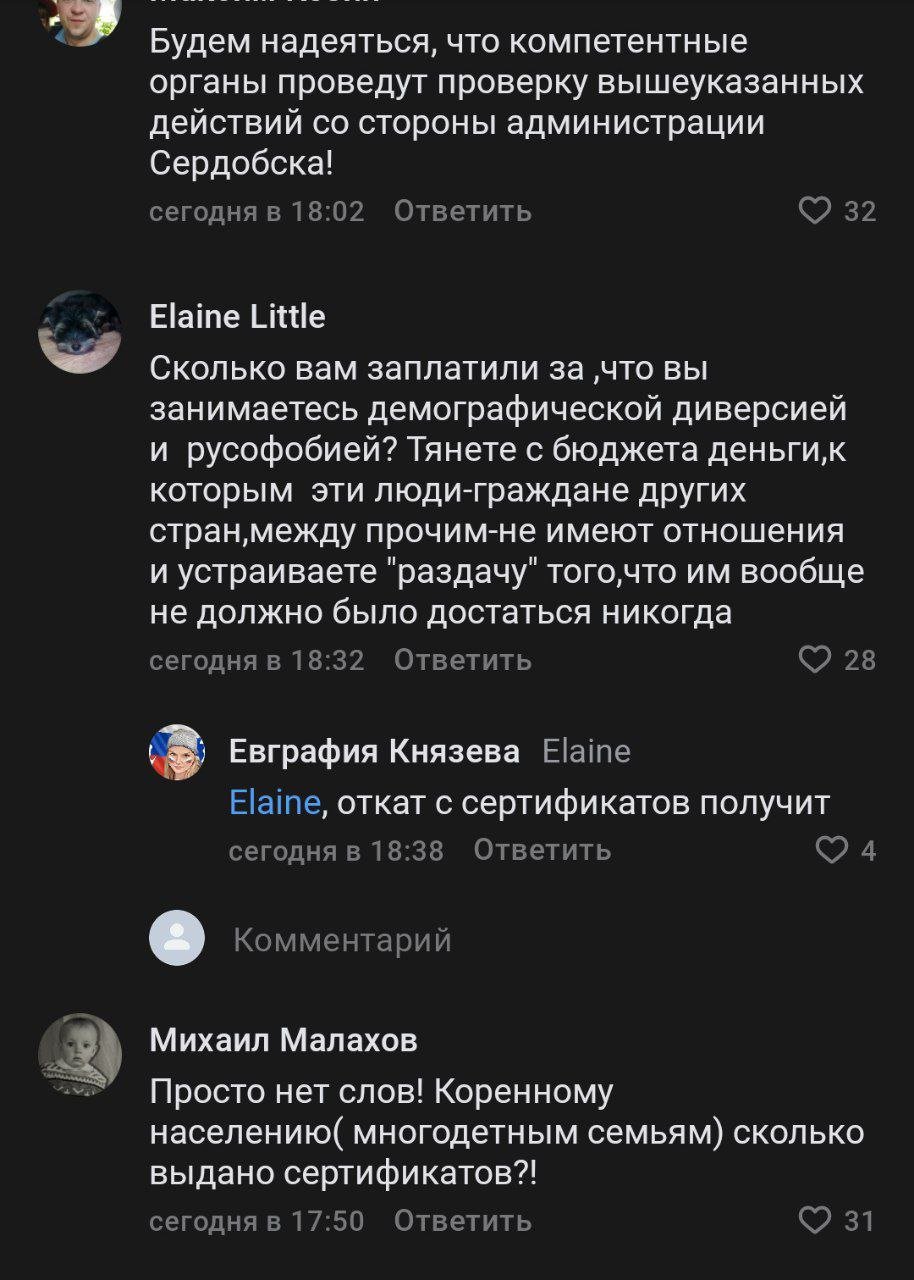Open Евграфия Князева's avatar
The width and height of the screenshot is (914, 1280).
coord(177,752)
